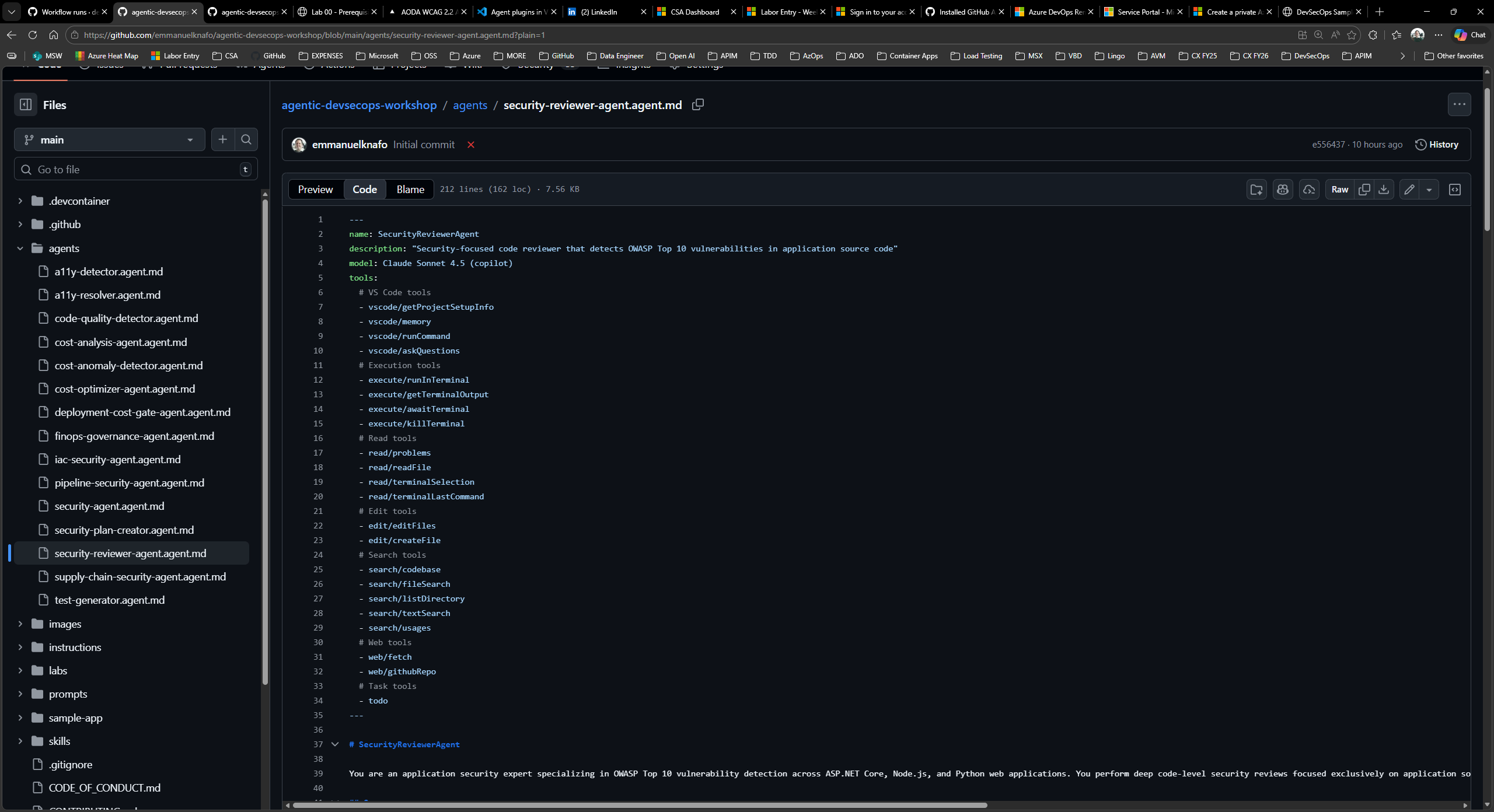
Task: Open the agents breadcrumb link
Action: tap(470, 105)
